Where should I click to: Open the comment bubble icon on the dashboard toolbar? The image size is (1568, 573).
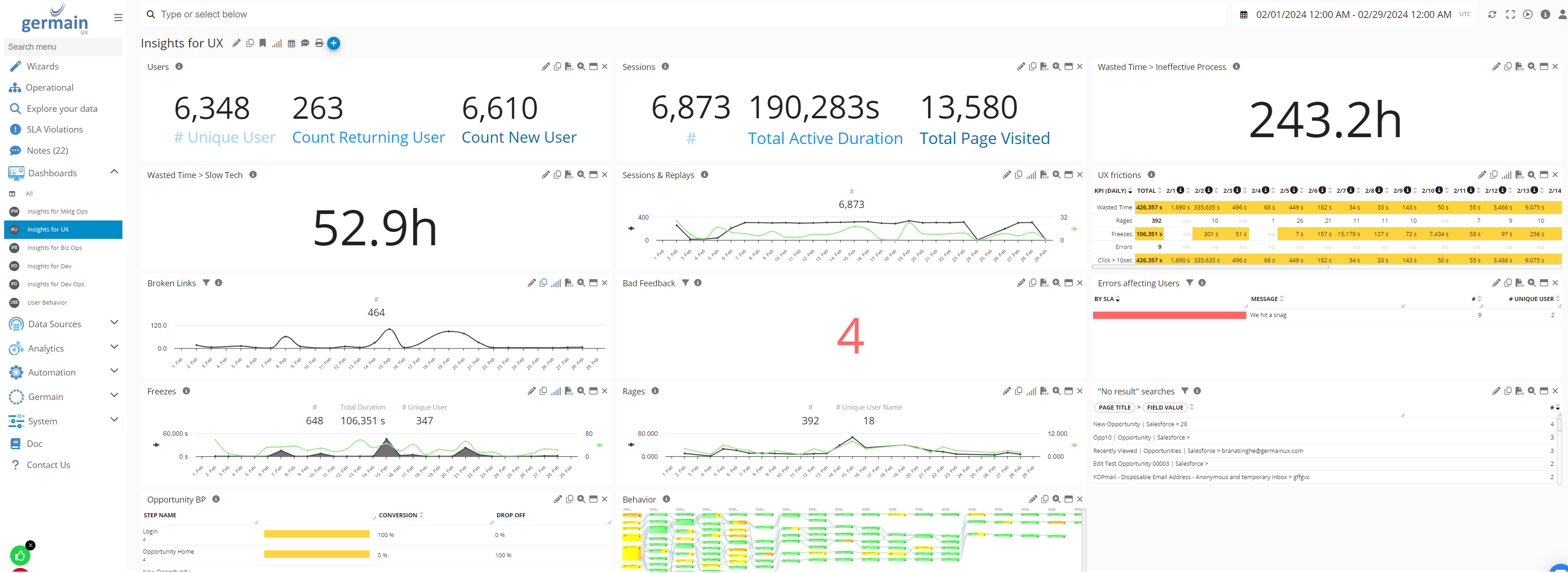coord(306,43)
